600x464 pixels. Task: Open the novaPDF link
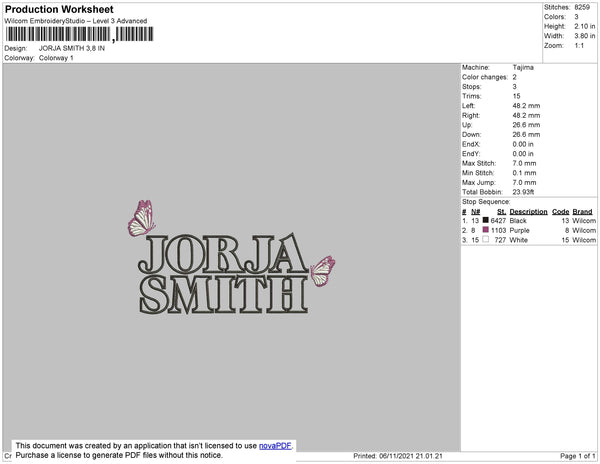(x=275, y=446)
